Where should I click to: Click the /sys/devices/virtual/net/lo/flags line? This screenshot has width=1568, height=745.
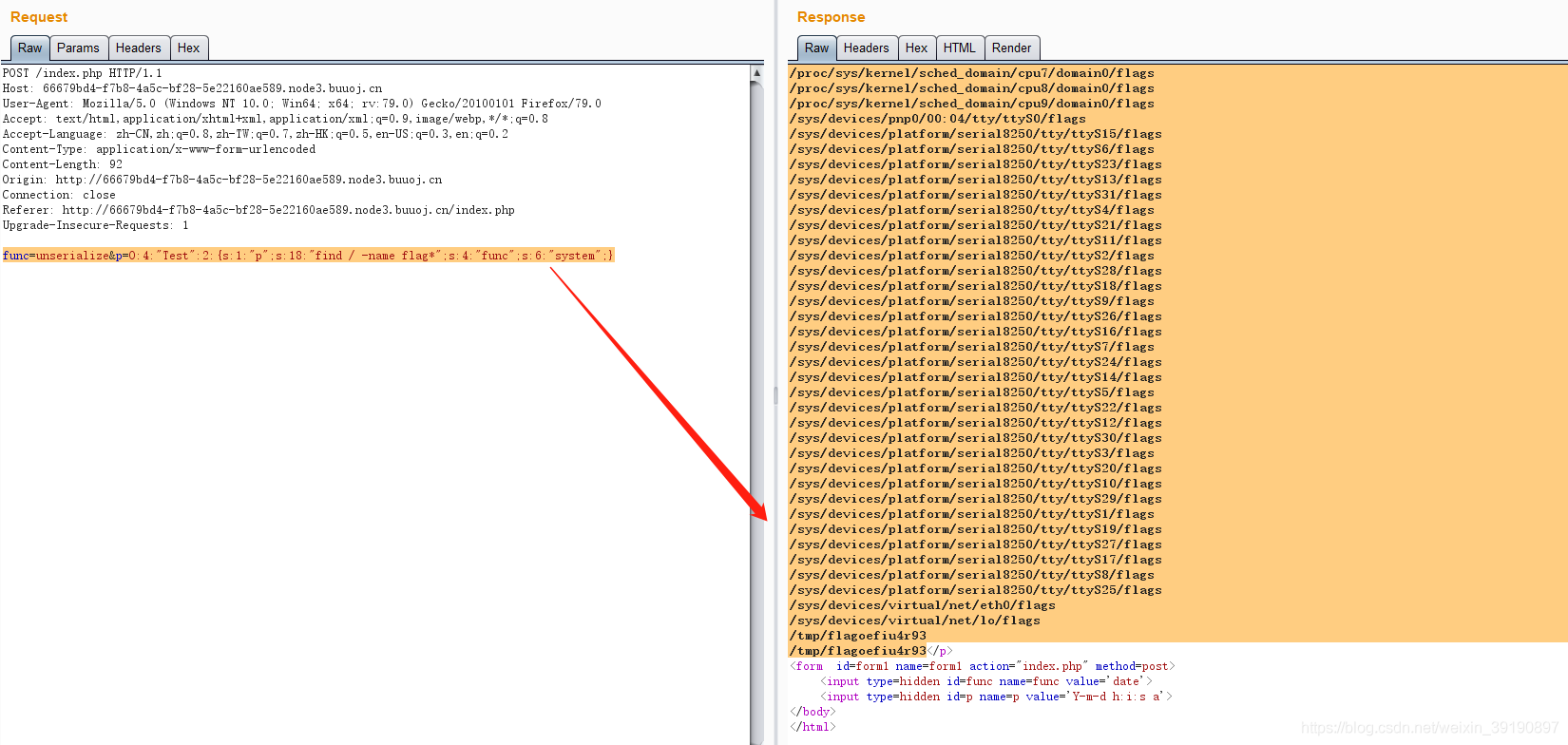[915, 621]
